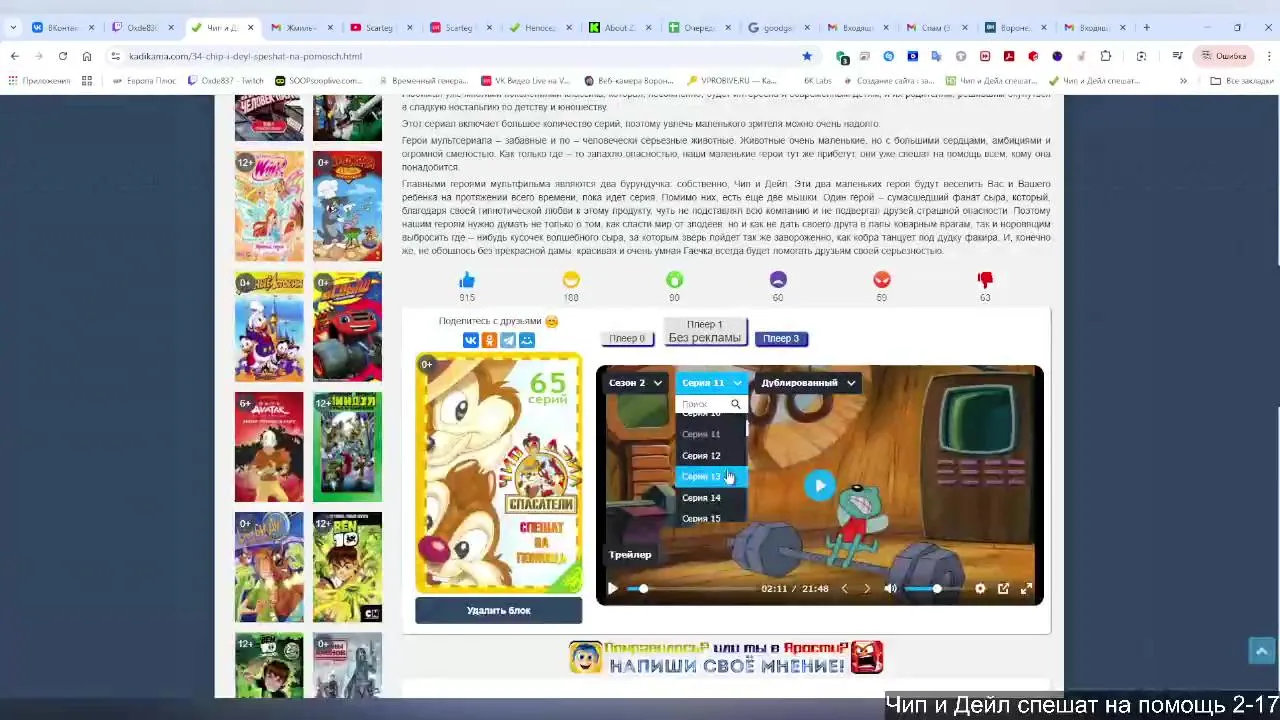
Task: Click the red angry face reaction
Action: click(882, 280)
